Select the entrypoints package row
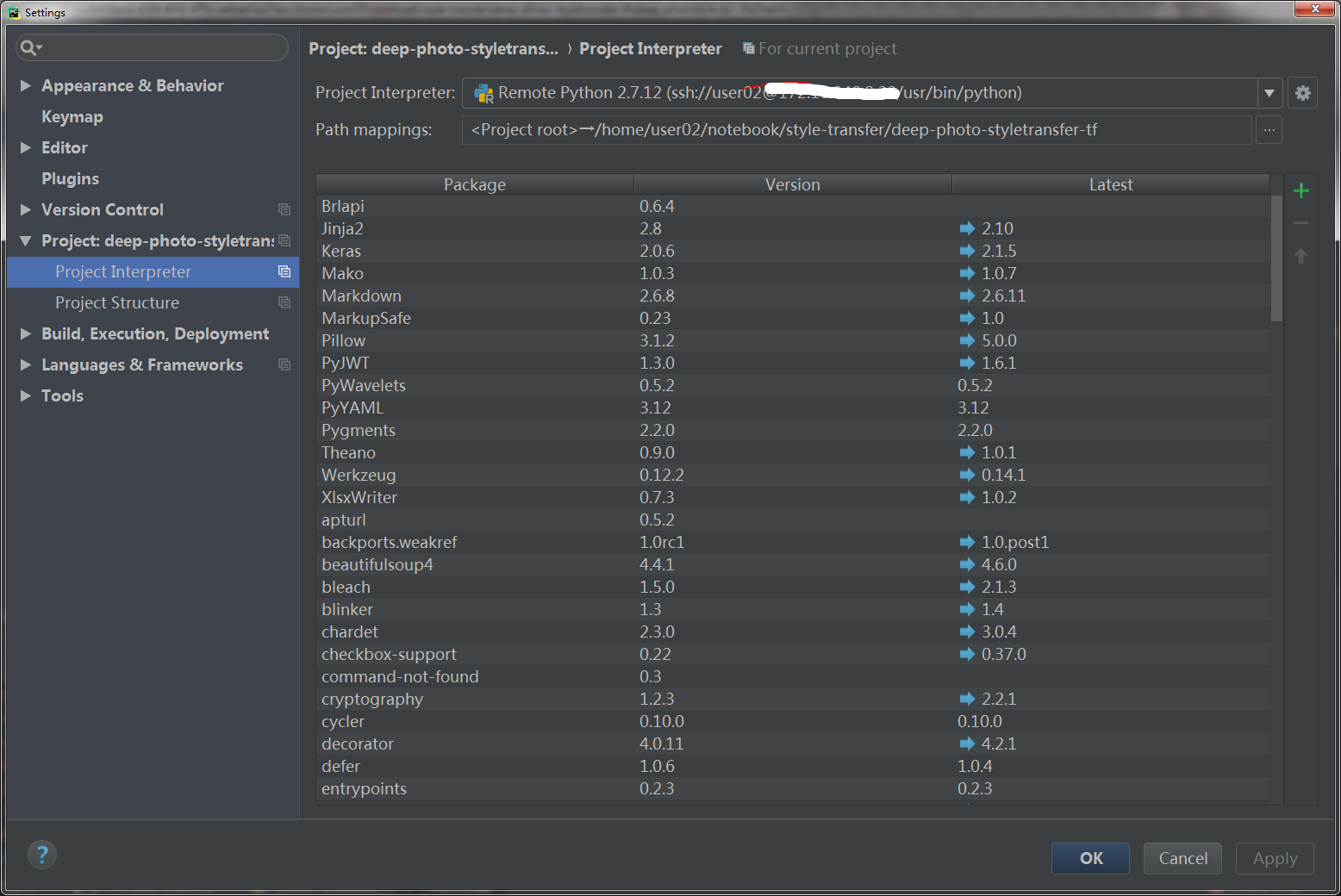 click(793, 788)
